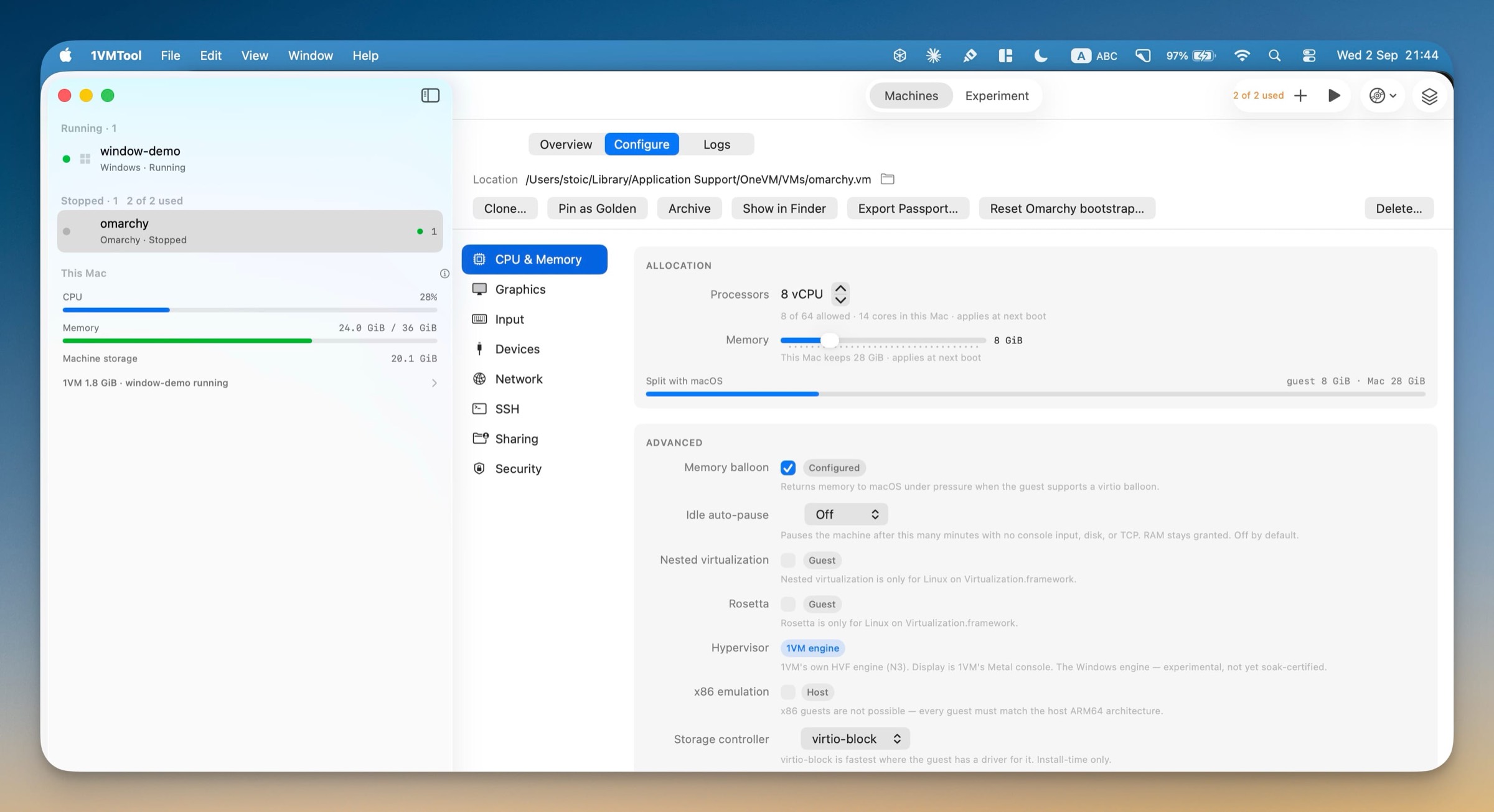The height and width of the screenshot is (812, 1494).
Task: Click the Clone... button
Action: [505, 208]
